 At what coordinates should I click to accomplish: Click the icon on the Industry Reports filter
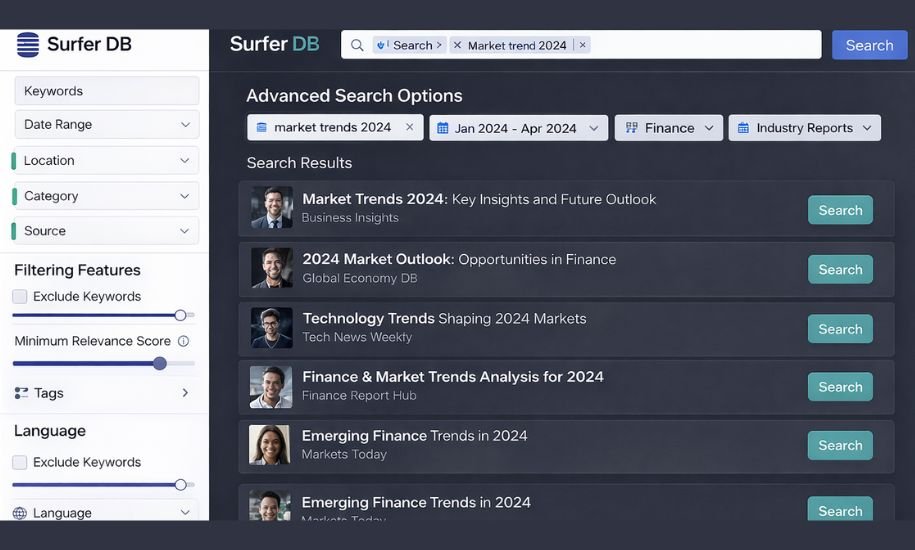[x=743, y=128]
